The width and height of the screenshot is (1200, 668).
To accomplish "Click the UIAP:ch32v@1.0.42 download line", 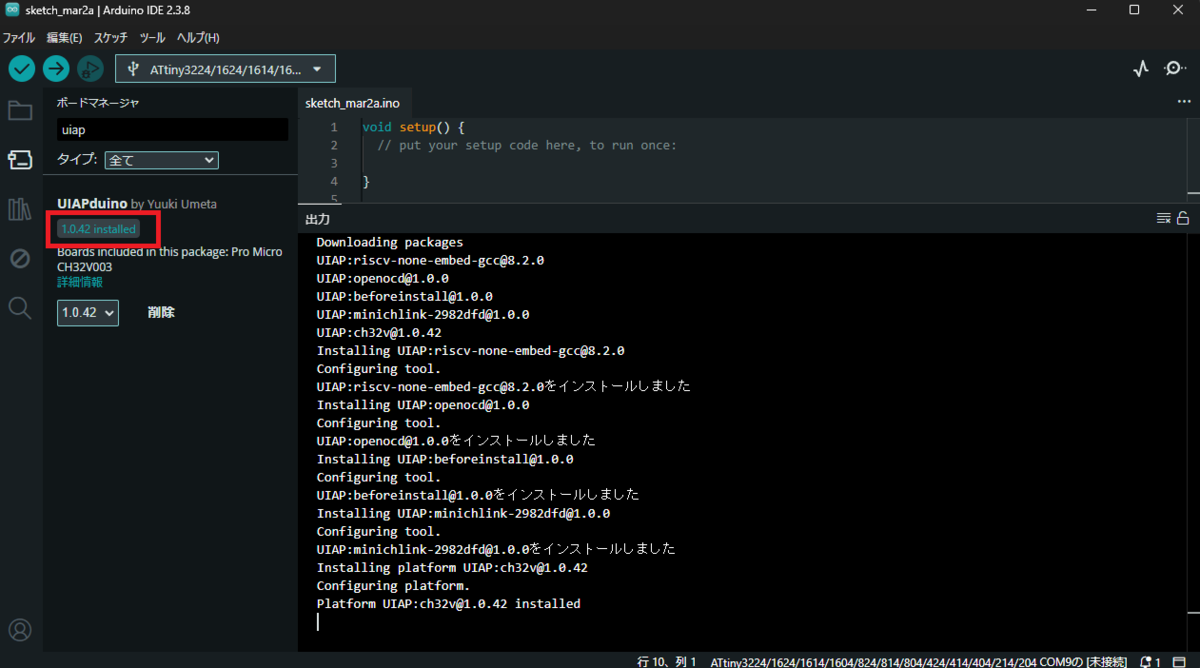I will [379, 332].
